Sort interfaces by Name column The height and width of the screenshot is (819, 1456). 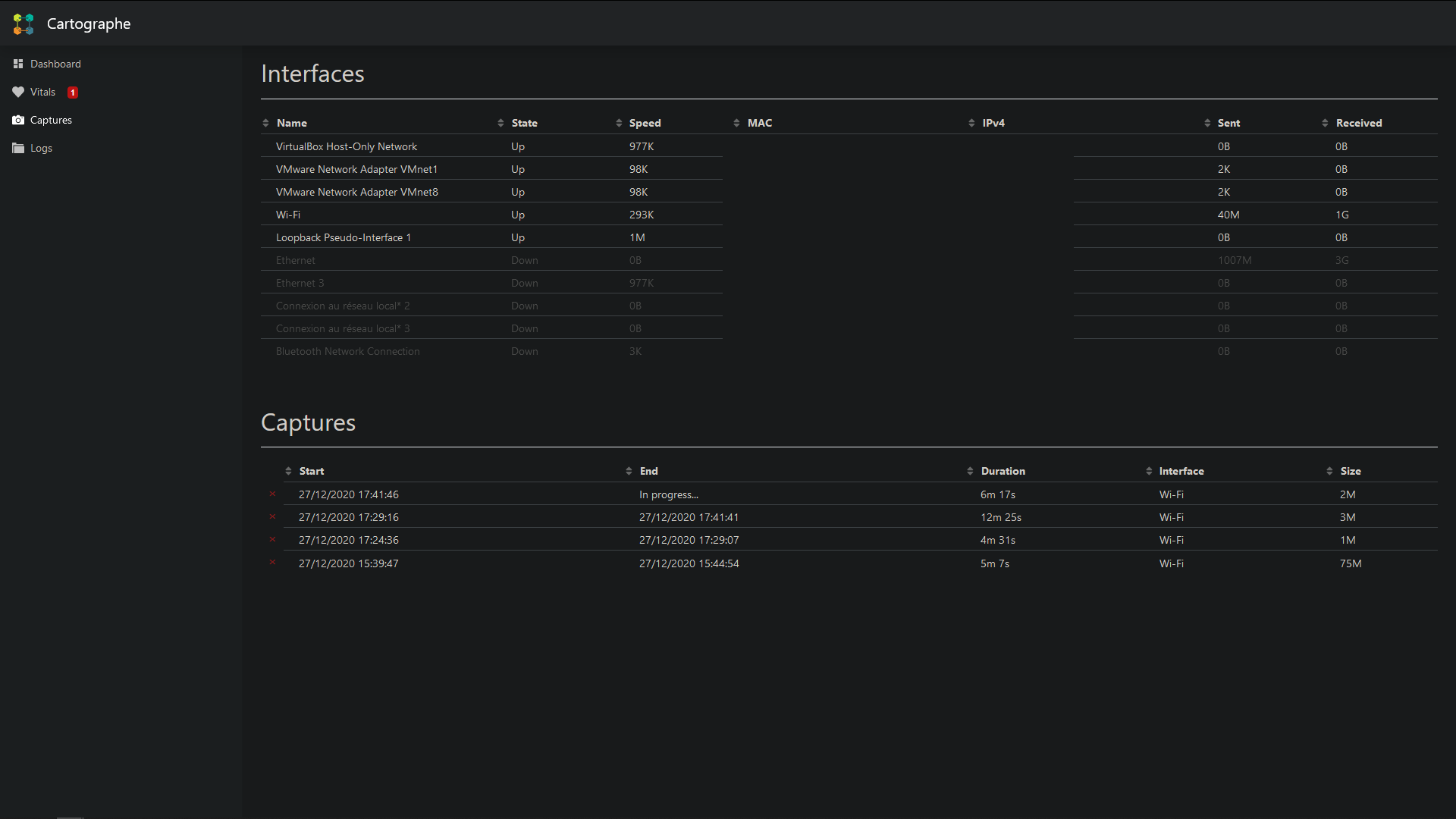(x=292, y=123)
